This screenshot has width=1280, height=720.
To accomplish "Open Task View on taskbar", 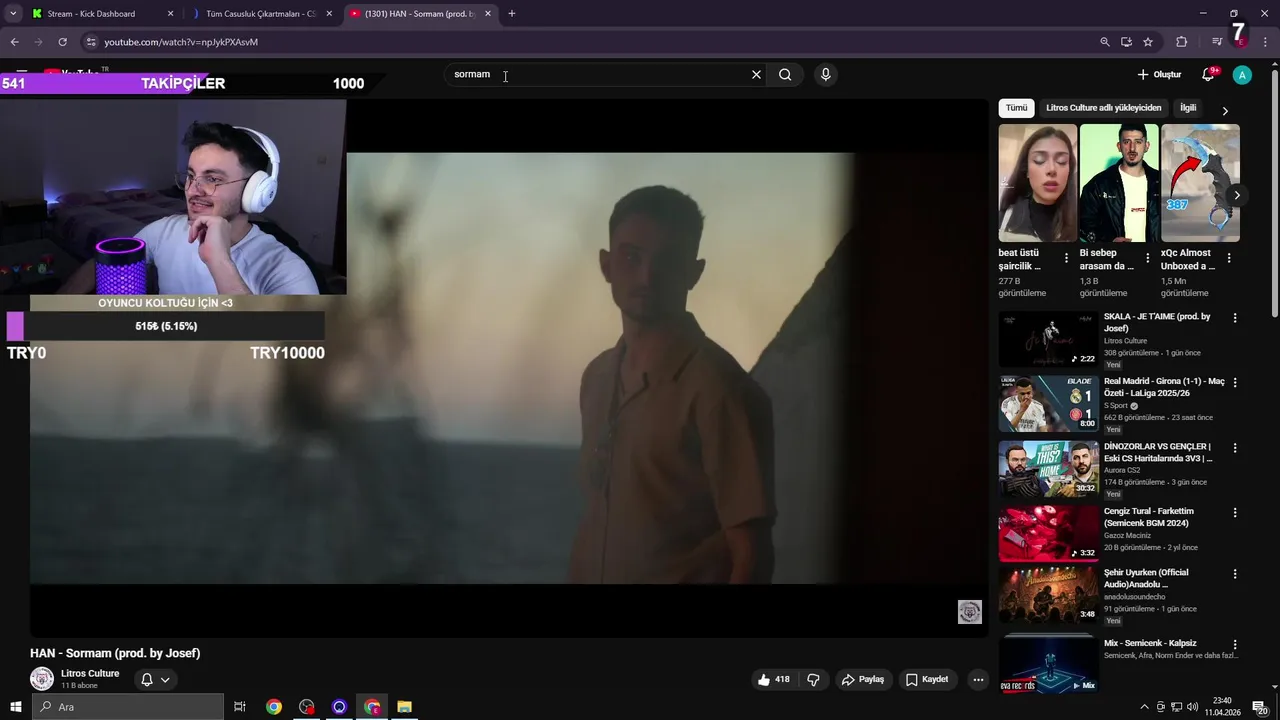I will pos(240,707).
